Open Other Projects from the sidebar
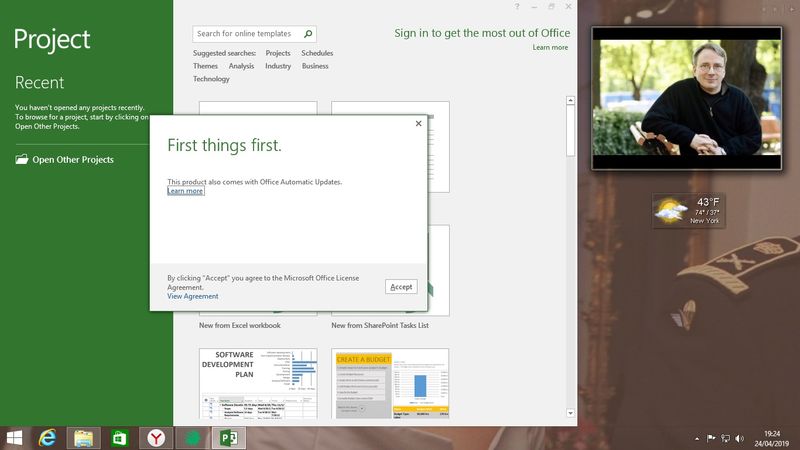This screenshot has width=800, height=450. 73,160
